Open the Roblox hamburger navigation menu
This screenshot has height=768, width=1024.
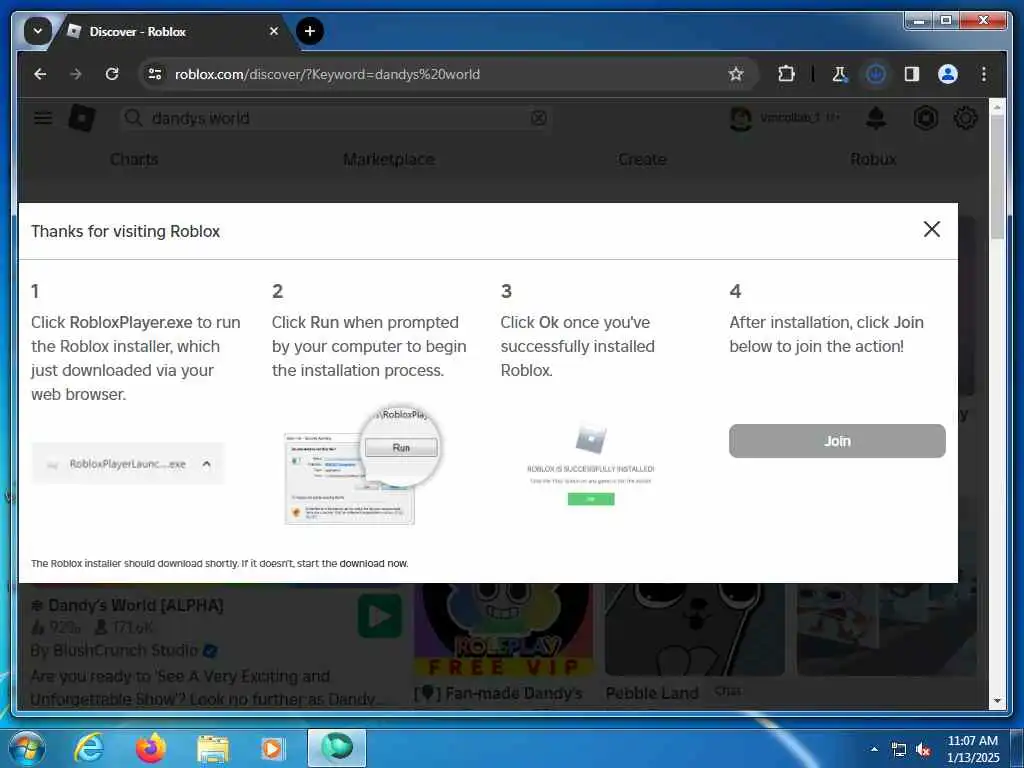pyautogui.click(x=43, y=118)
